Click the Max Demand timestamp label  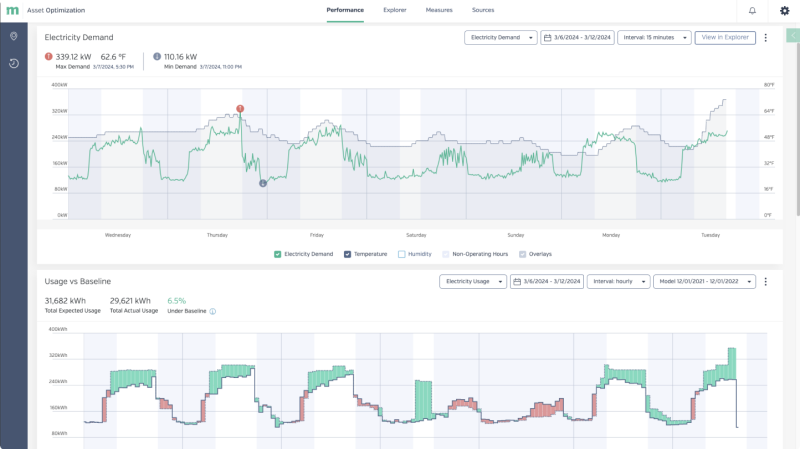(113, 67)
